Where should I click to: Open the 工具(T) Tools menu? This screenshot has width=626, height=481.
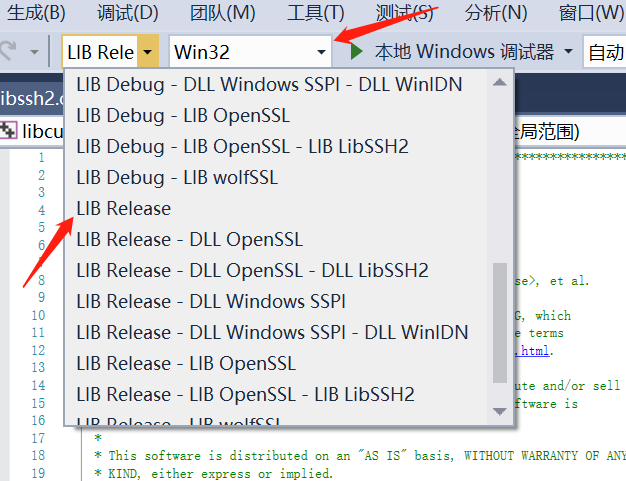(316, 13)
